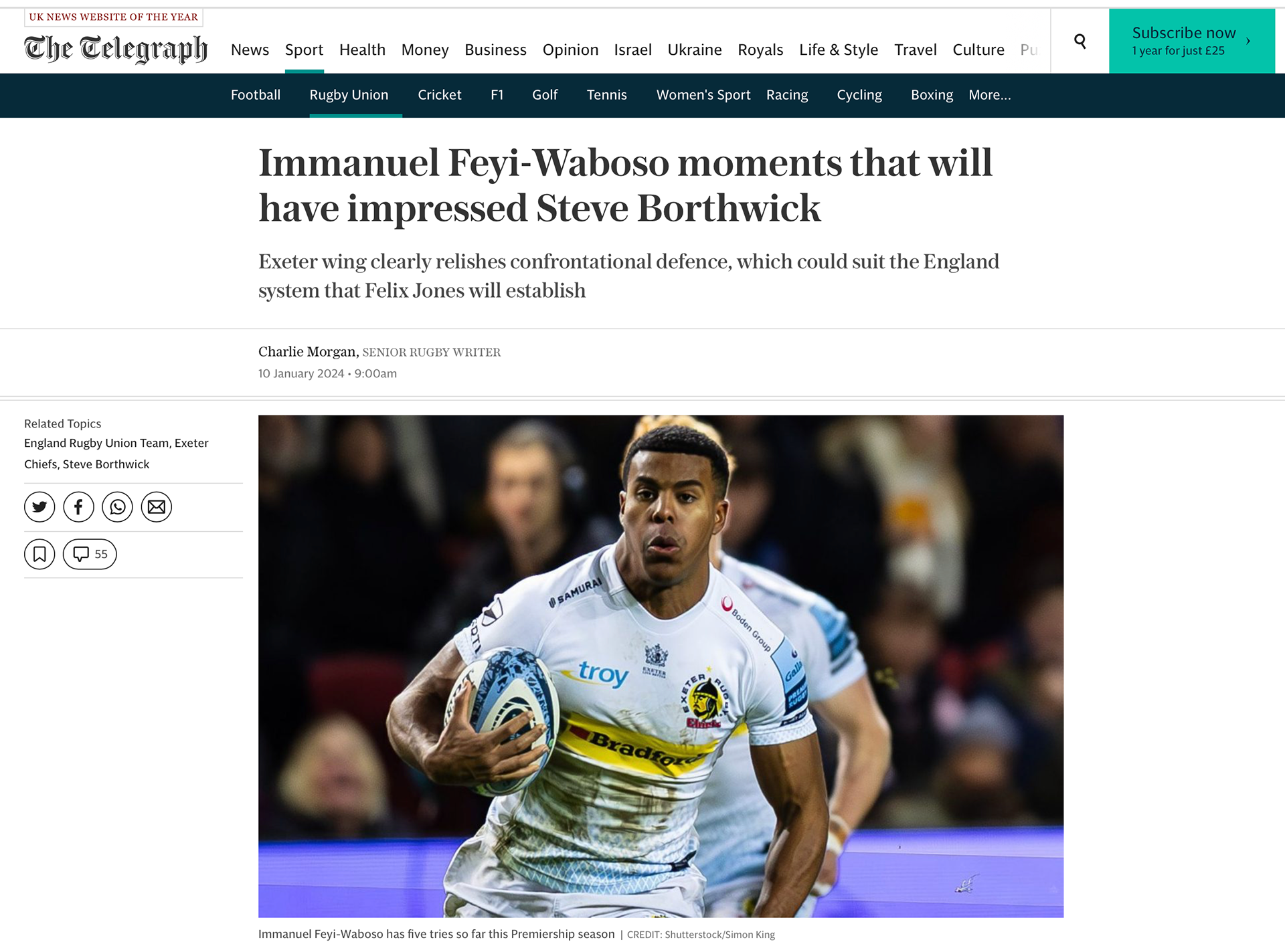The width and height of the screenshot is (1285, 952).
Task: Go to the Ukraine news section
Action: click(695, 50)
